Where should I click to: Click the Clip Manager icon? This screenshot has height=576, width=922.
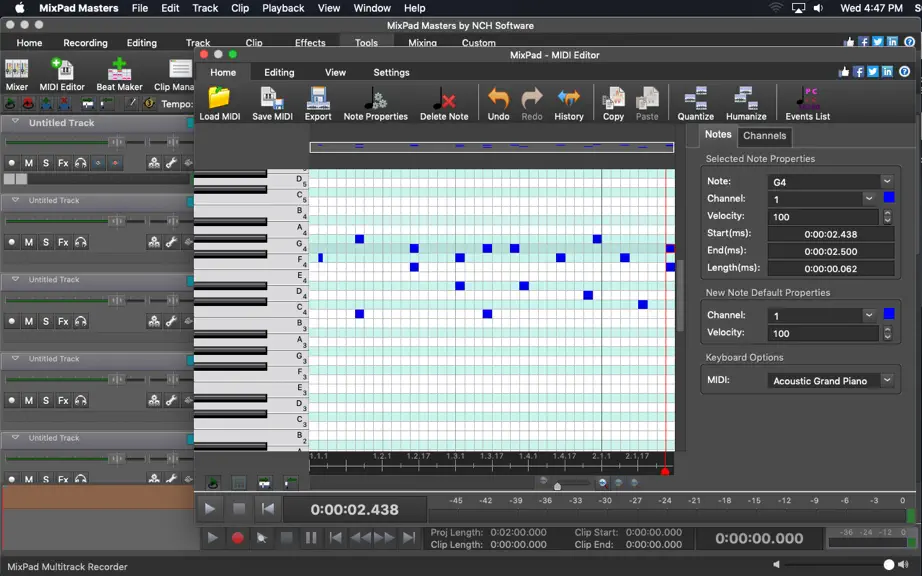175,75
